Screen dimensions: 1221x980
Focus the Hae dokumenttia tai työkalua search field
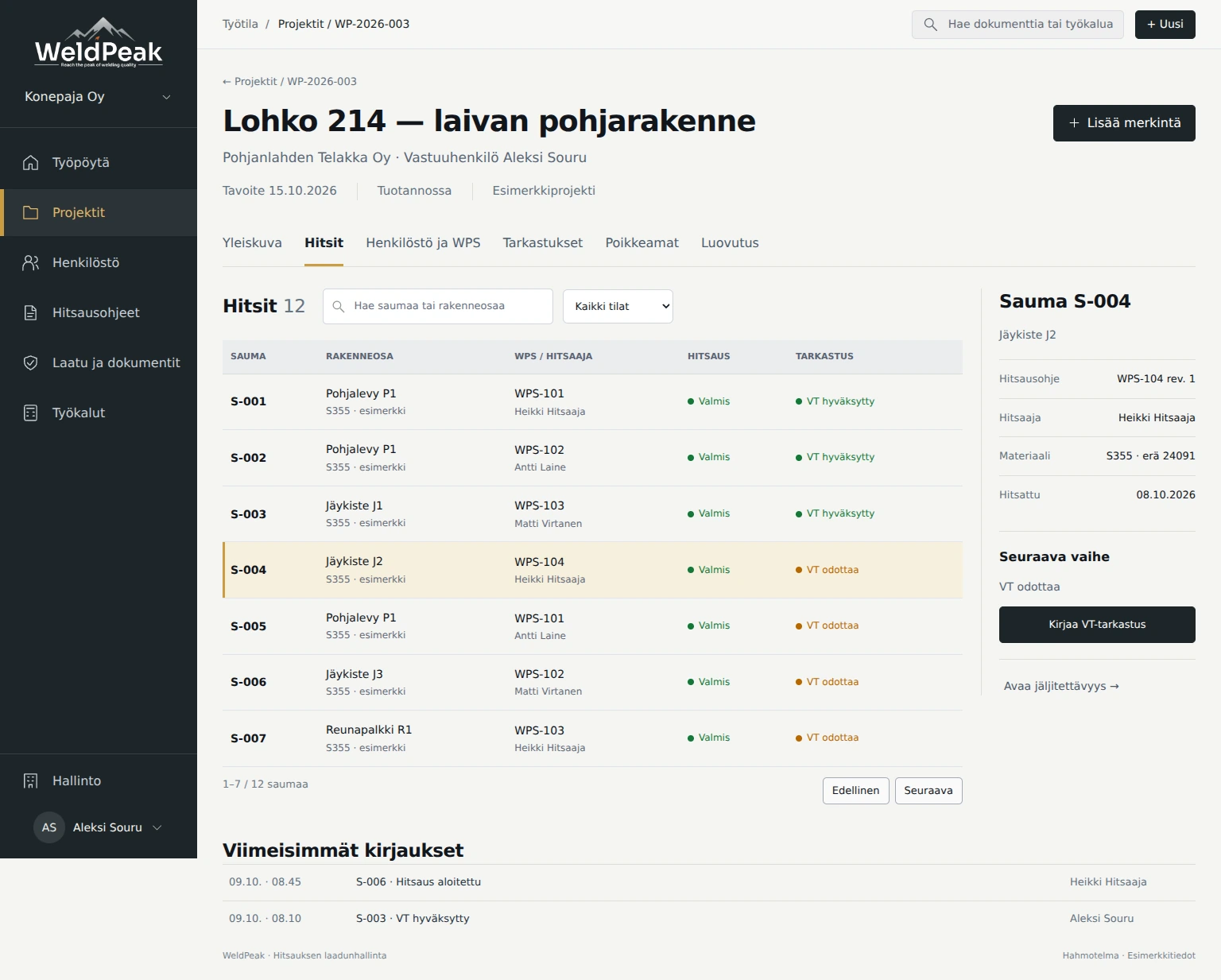(x=1017, y=25)
